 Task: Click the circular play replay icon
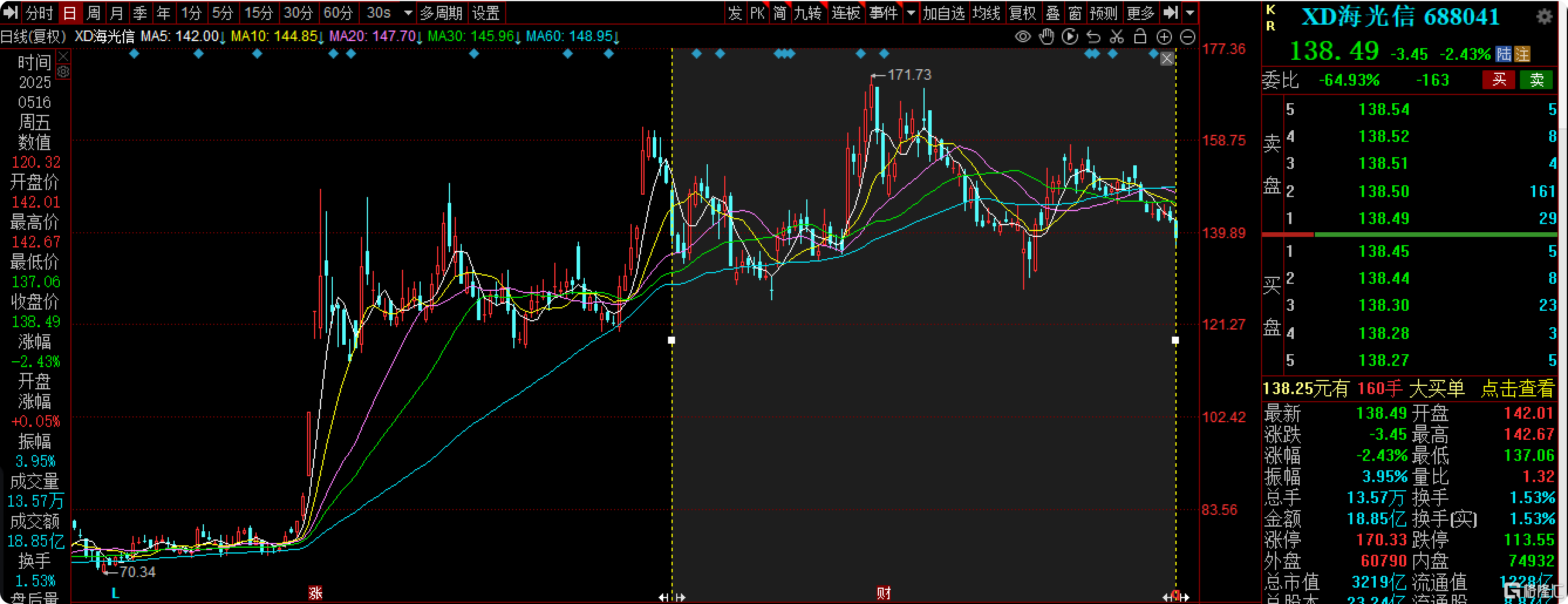pyautogui.click(x=1069, y=37)
